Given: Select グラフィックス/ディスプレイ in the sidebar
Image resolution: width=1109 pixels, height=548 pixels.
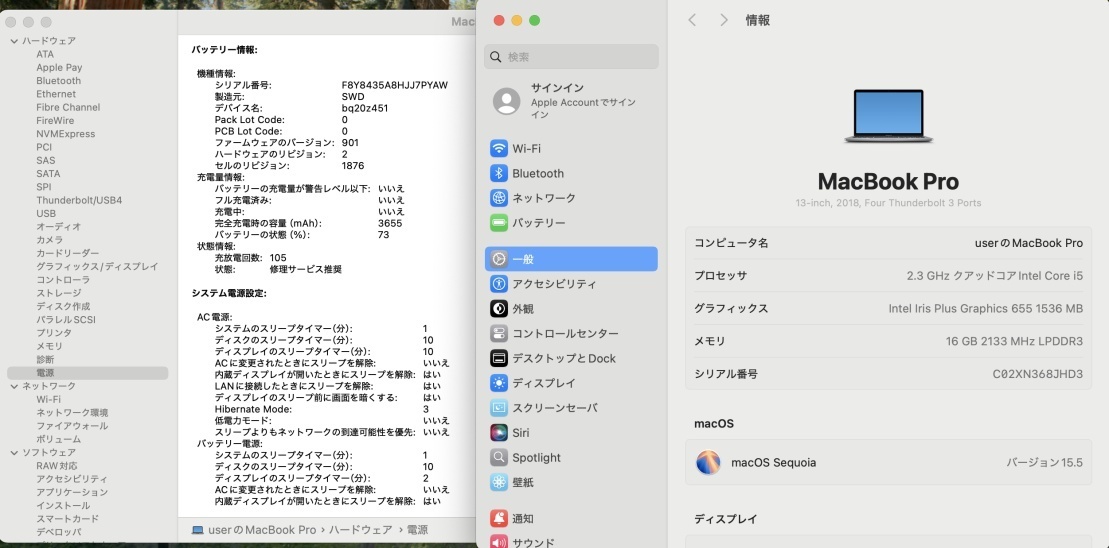Looking at the screenshot, I should (98, 267).
